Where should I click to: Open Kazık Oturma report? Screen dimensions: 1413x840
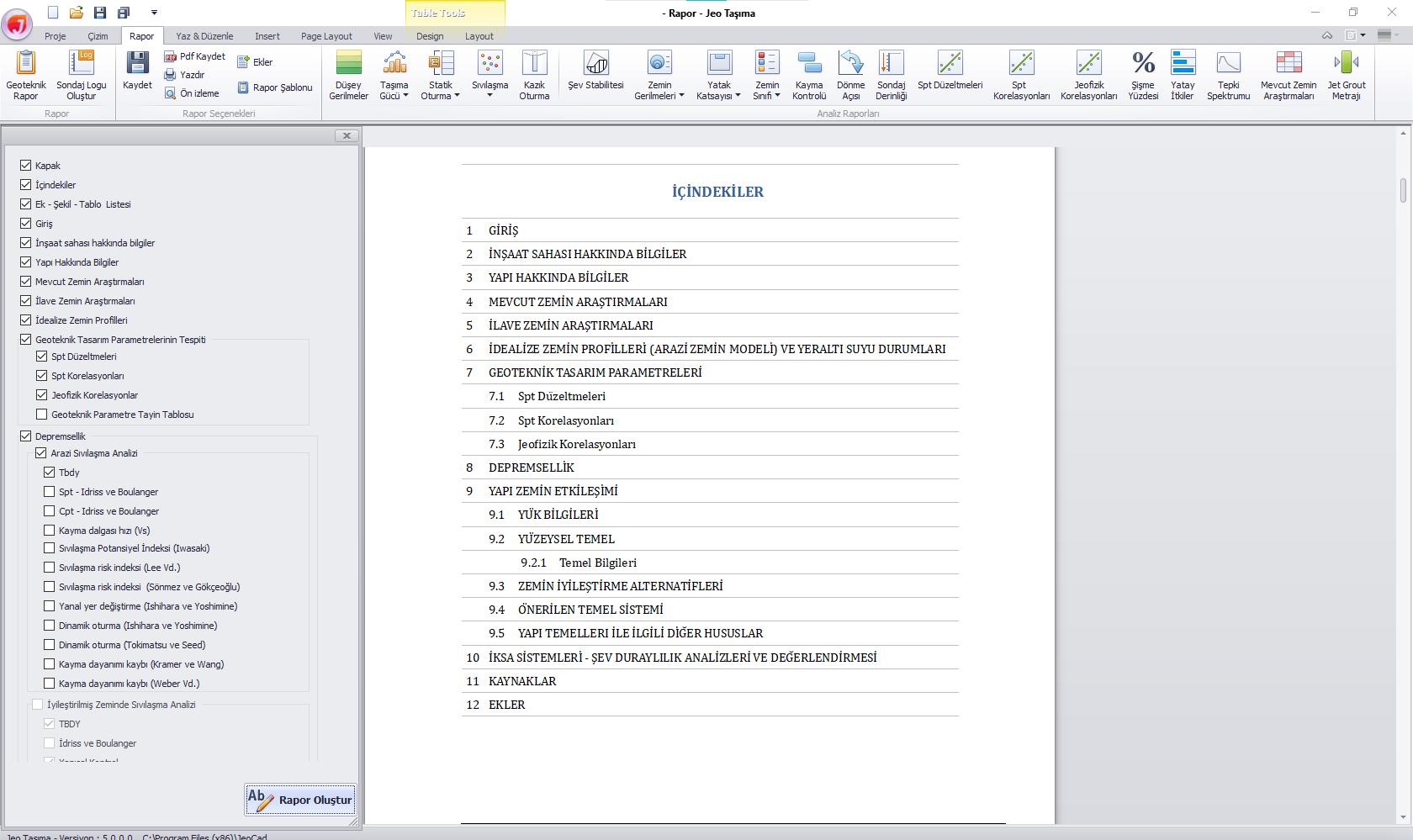[x=534, y=75]
